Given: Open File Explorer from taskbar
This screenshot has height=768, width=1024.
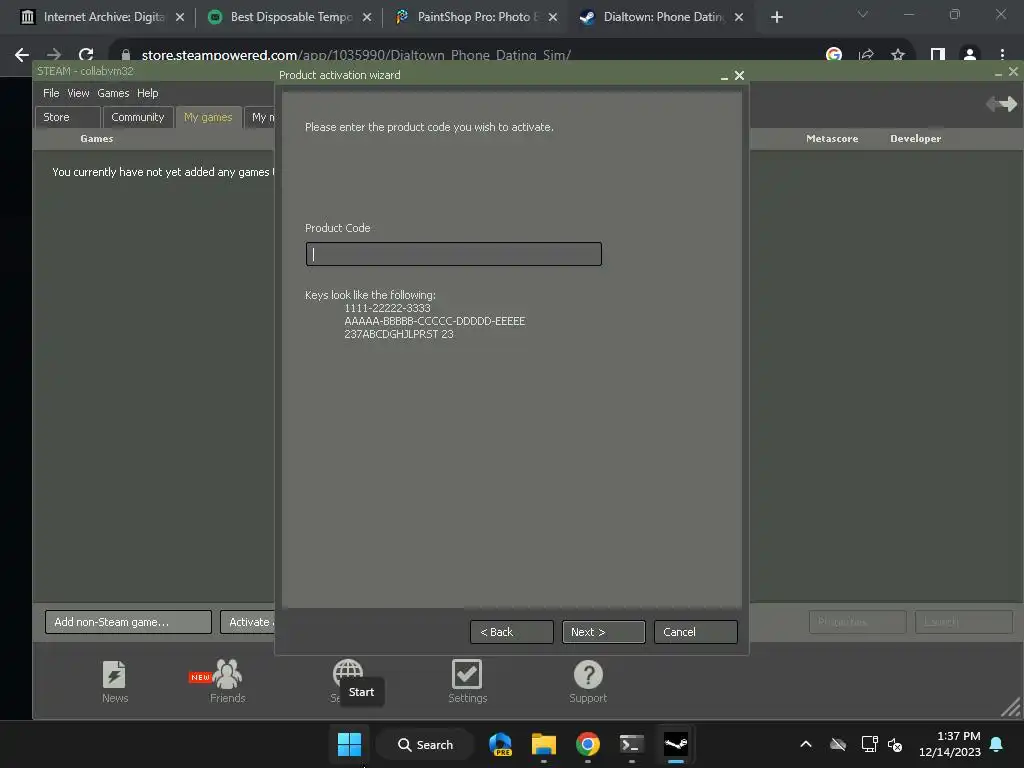Looking at the screenshot, I should click(x=544, y=744).
